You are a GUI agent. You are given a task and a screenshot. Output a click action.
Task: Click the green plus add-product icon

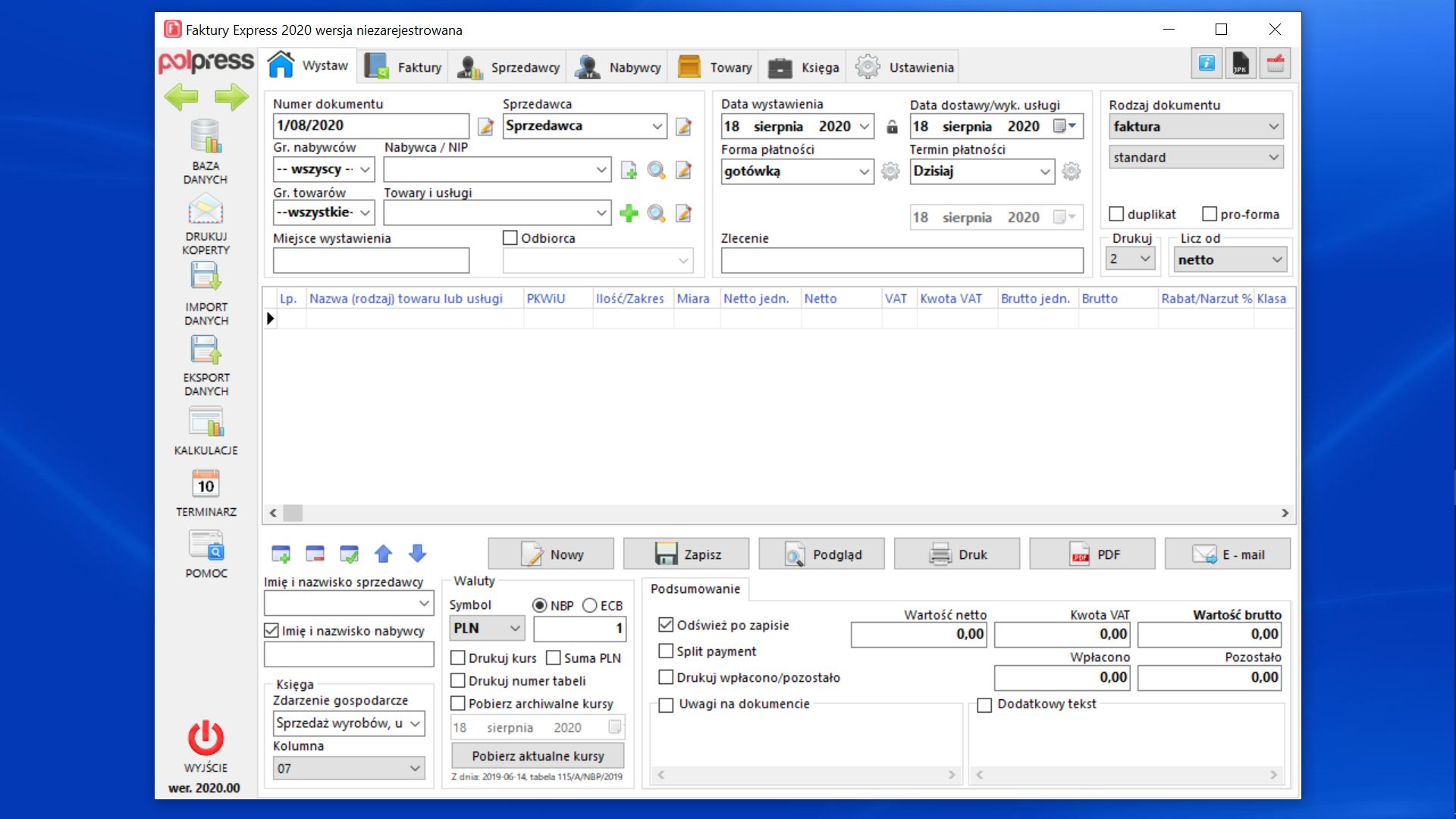point(629,213)
